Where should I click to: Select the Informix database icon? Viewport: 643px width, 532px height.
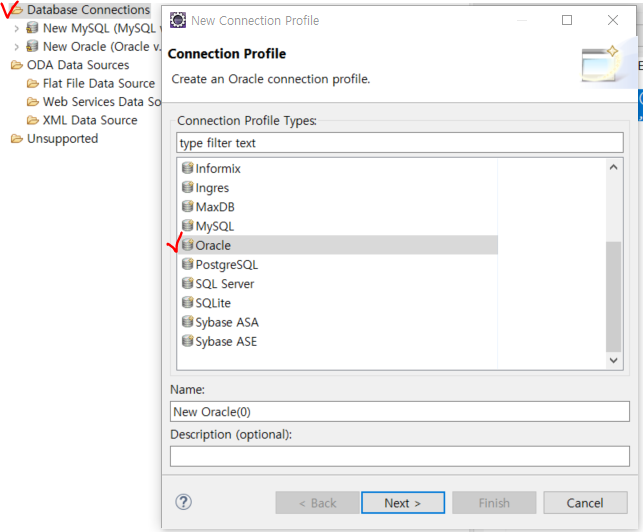[187, 168]
